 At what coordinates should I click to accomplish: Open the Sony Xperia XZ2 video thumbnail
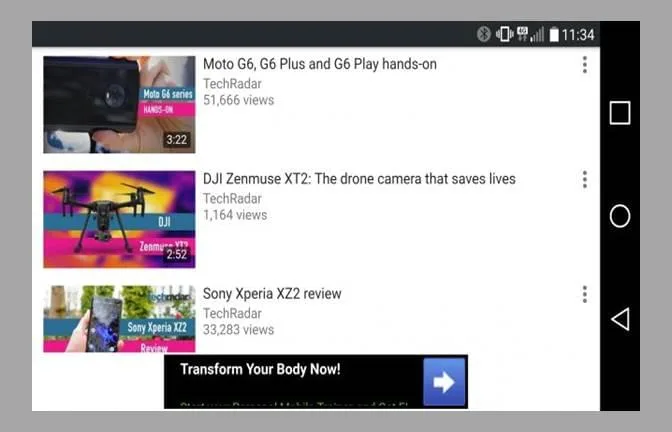click(119, 319)
